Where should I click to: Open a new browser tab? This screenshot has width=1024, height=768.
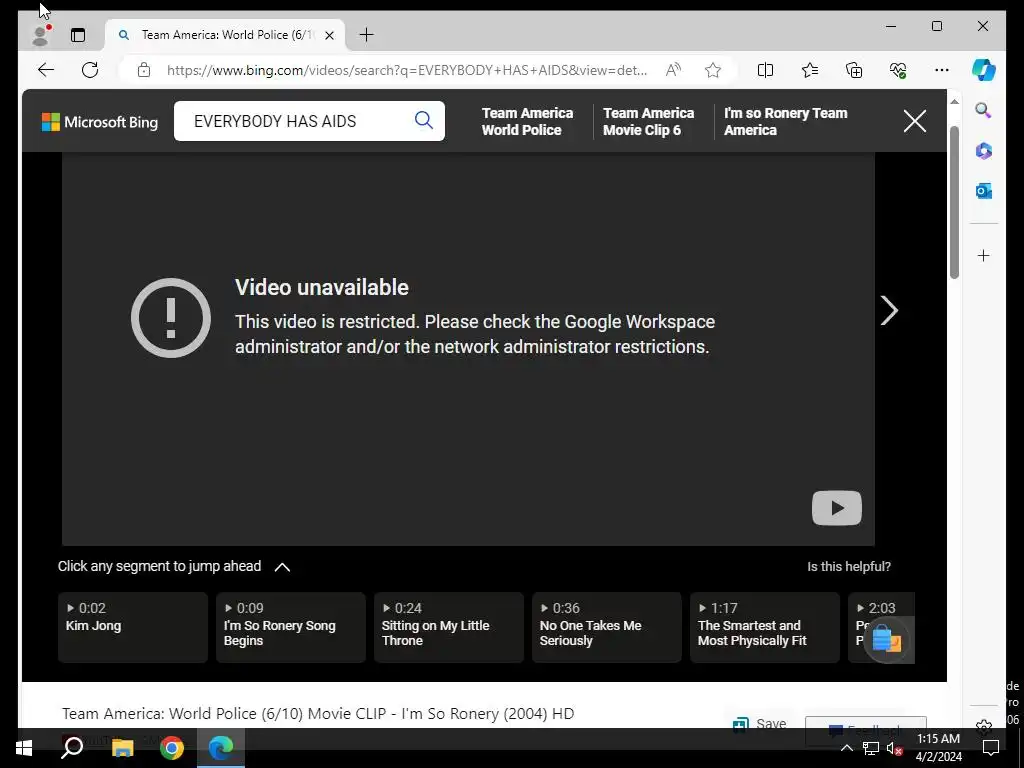point(366,35)
